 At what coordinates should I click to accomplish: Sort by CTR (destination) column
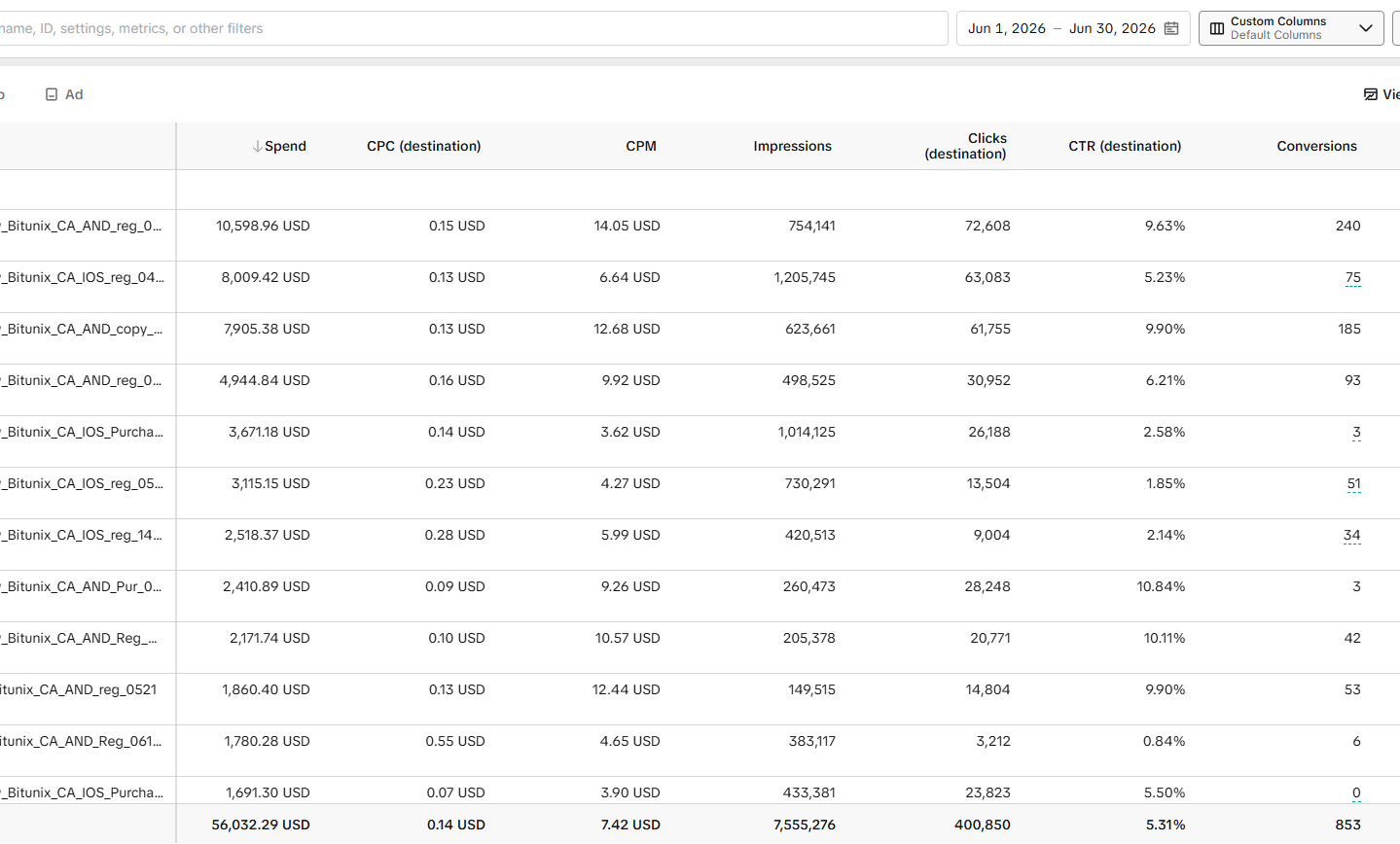[x=1125, y=146]
